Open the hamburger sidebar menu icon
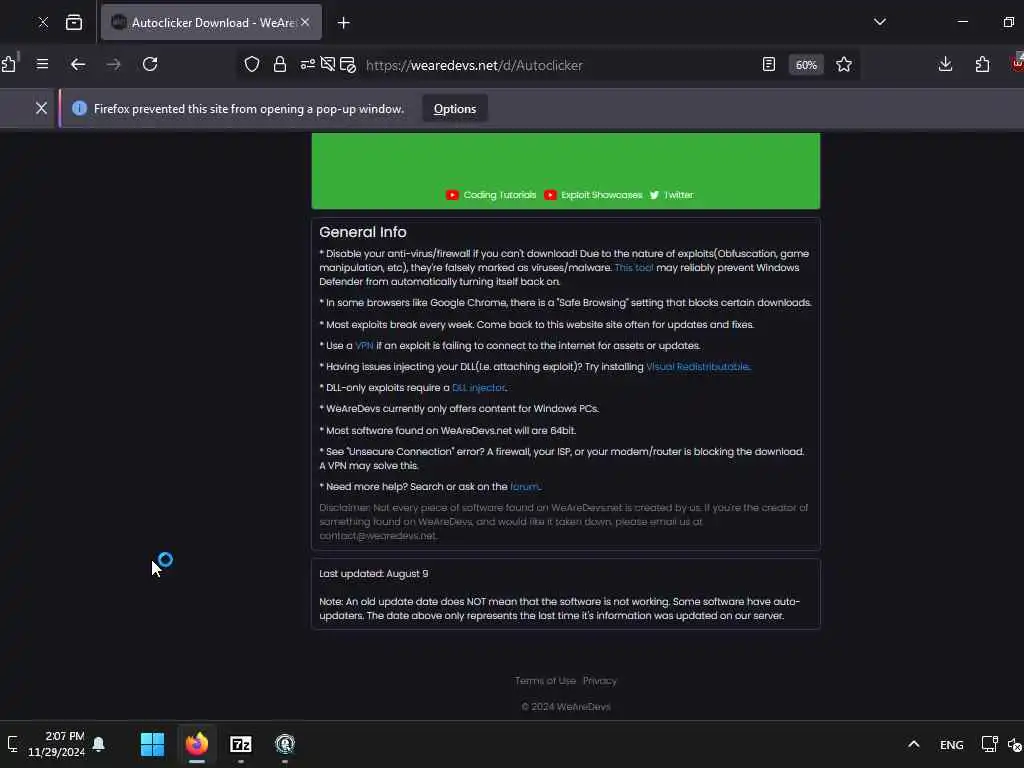The width and height of the screenshot is (1024, 768). pyautogui.click(x=42, y=64)
